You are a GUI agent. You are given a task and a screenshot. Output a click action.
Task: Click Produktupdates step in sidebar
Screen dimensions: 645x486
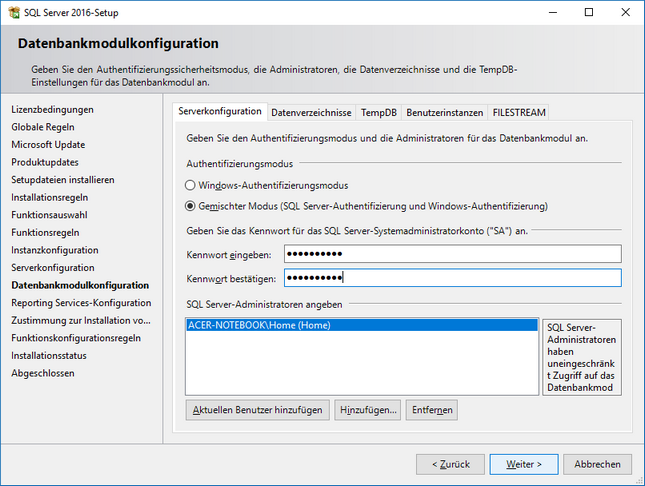[45, 162]
